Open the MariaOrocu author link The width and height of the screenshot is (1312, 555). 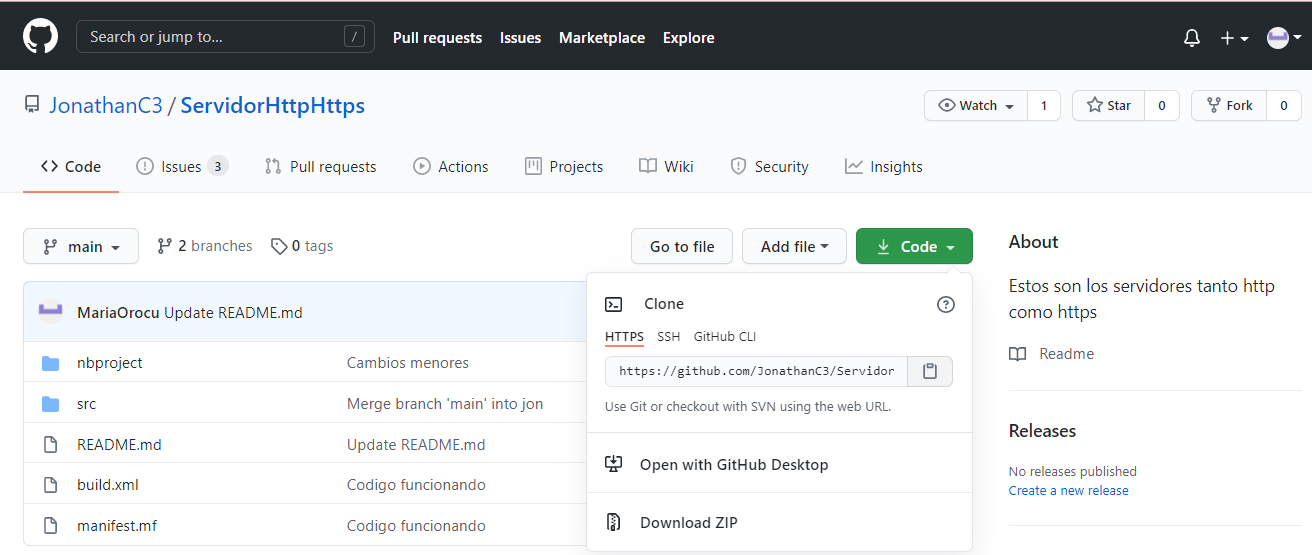pos(118,313)
